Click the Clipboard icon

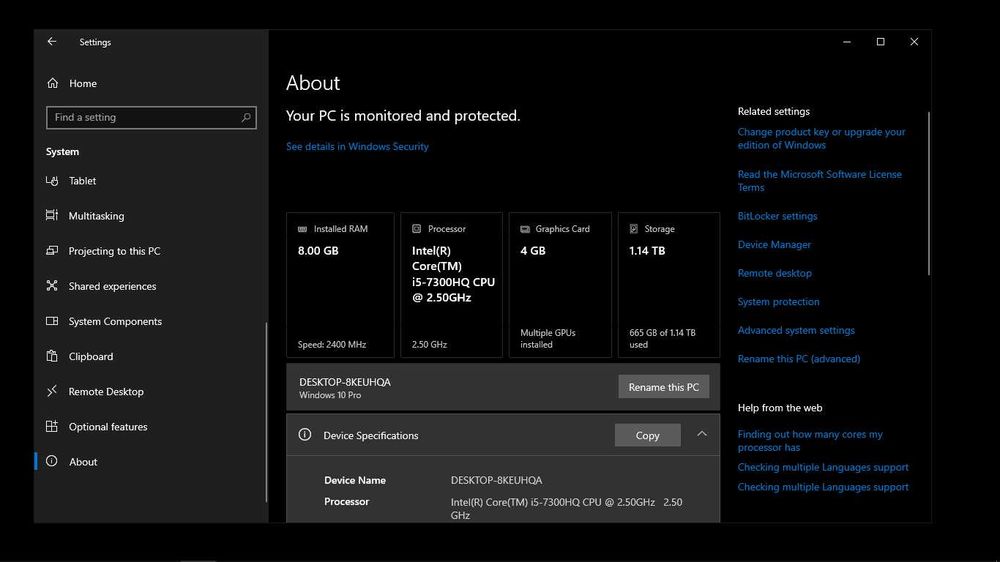(52, 357)
